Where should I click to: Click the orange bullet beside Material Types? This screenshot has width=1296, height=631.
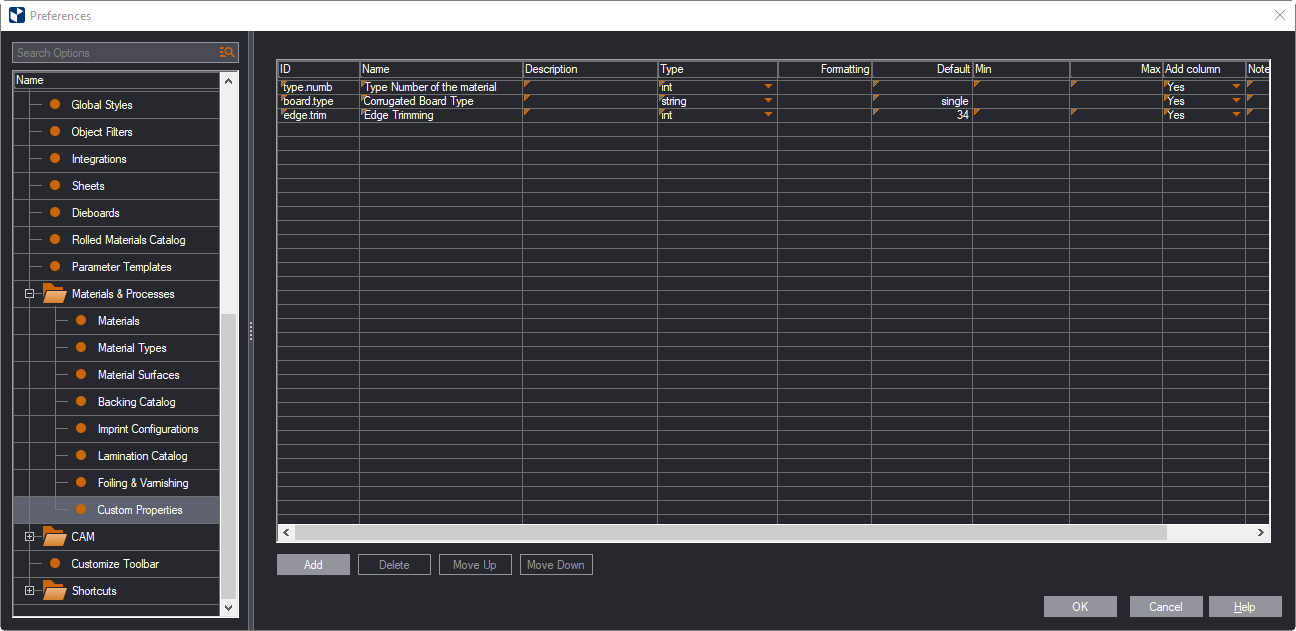point(81,348)
